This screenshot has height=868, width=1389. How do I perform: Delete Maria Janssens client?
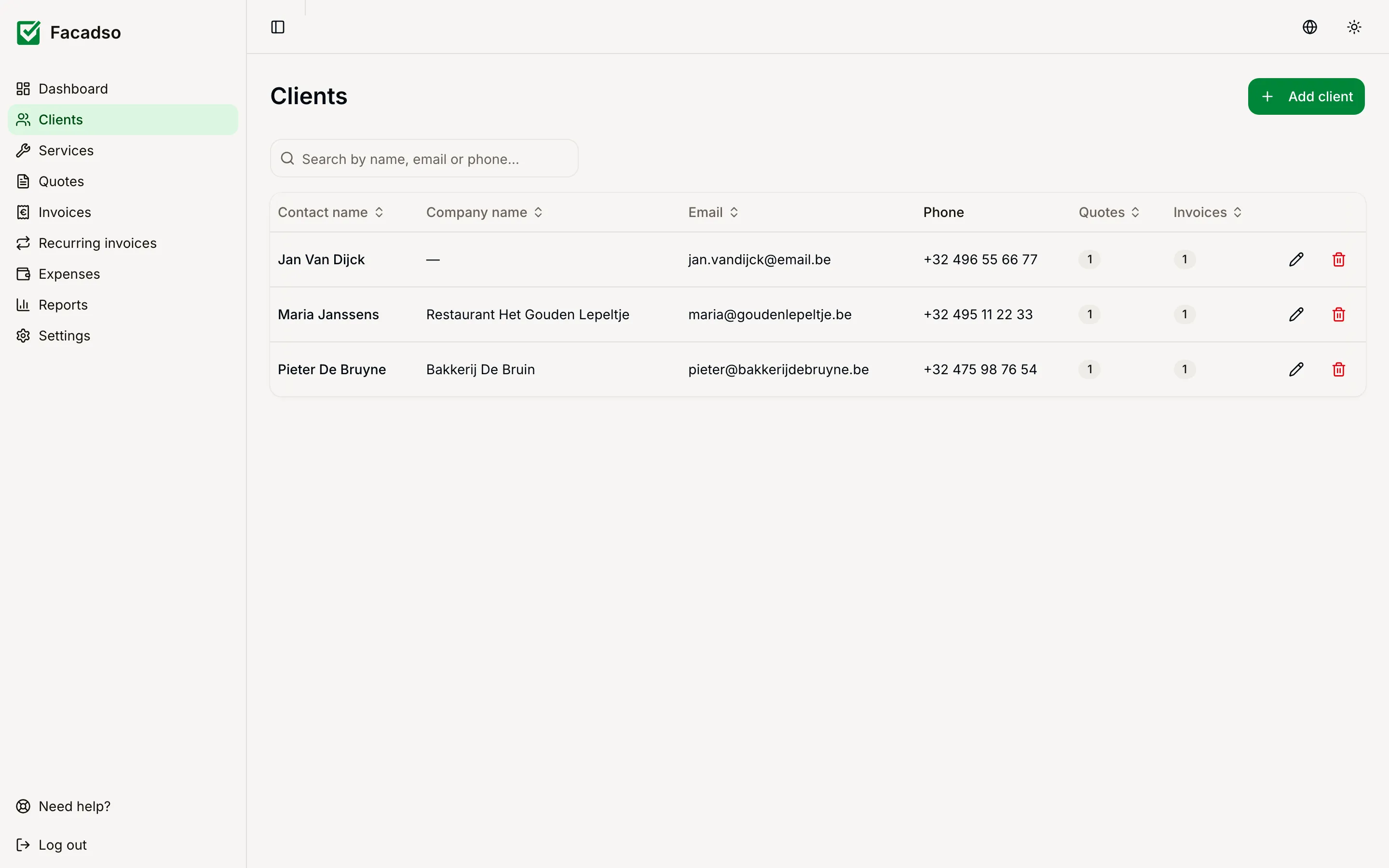pyautogui.click(x=1338, y=314)
